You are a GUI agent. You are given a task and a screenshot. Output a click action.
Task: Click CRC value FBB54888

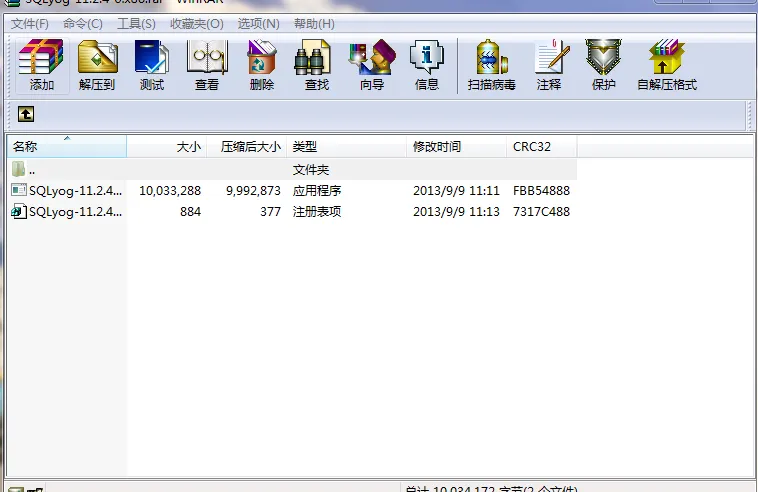click(541, 191)
